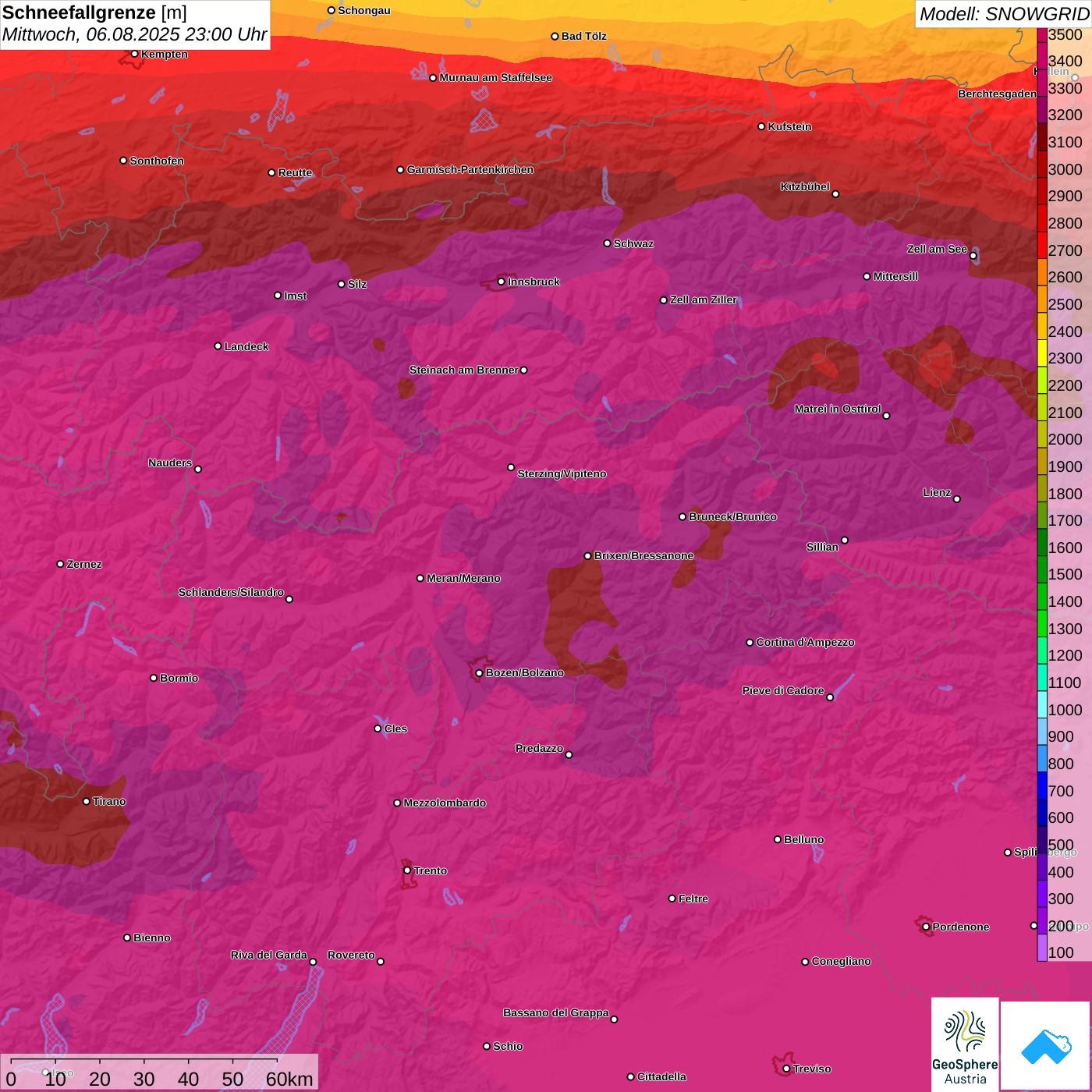Click the Landeck label

click(x=246, y=346)
